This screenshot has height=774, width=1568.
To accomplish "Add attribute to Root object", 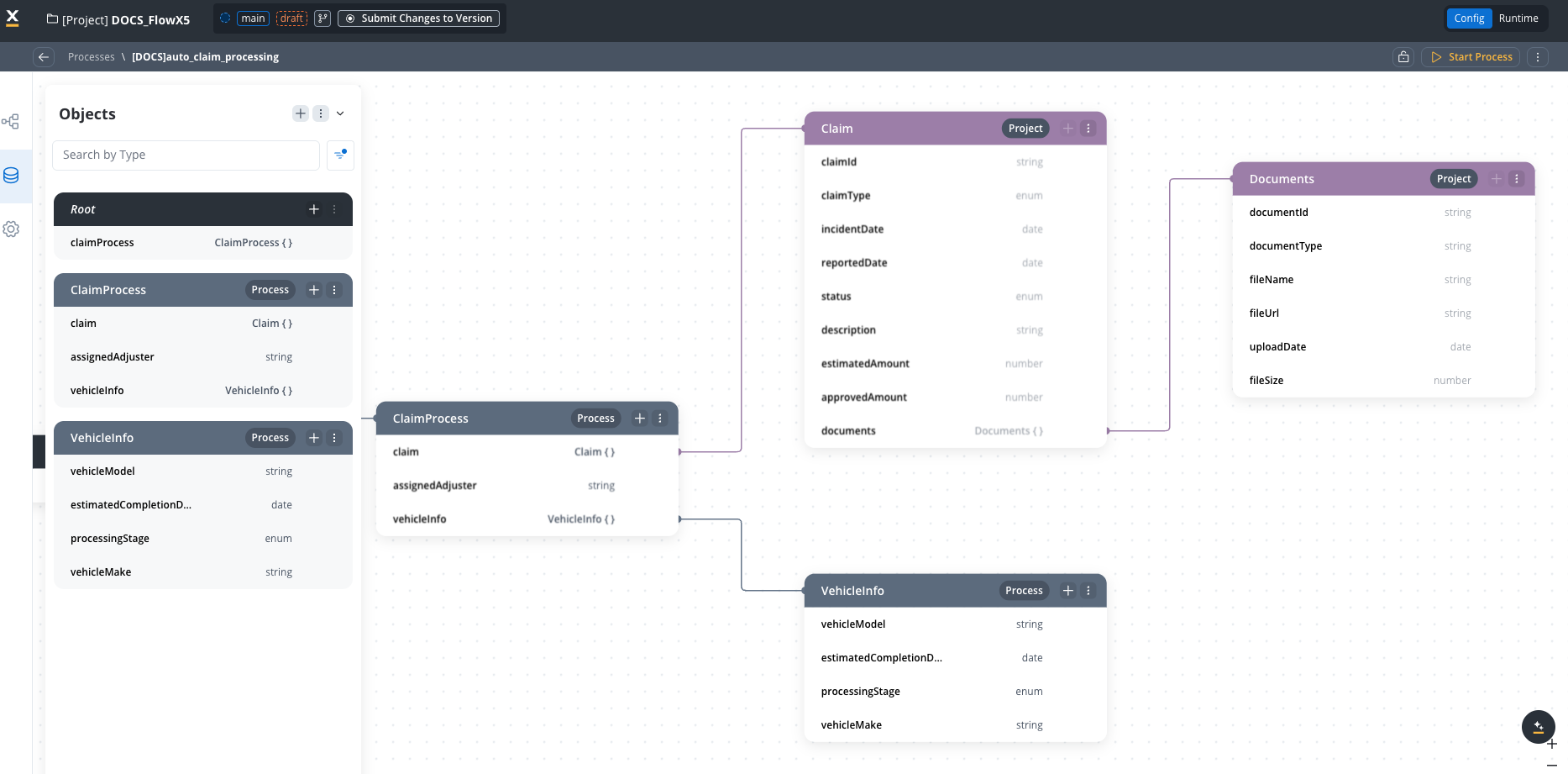I will (314, 209).
